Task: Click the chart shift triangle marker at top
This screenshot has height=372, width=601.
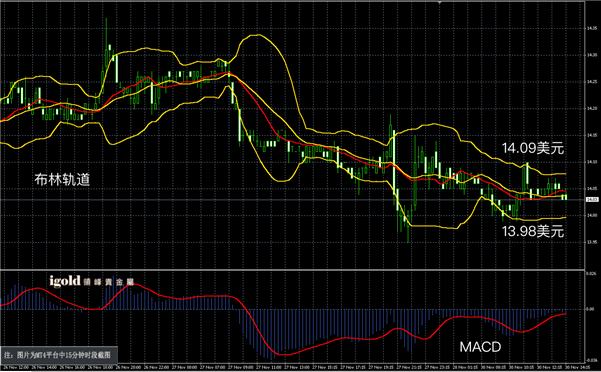Action: pyautogui.click(x=440, y=2)
